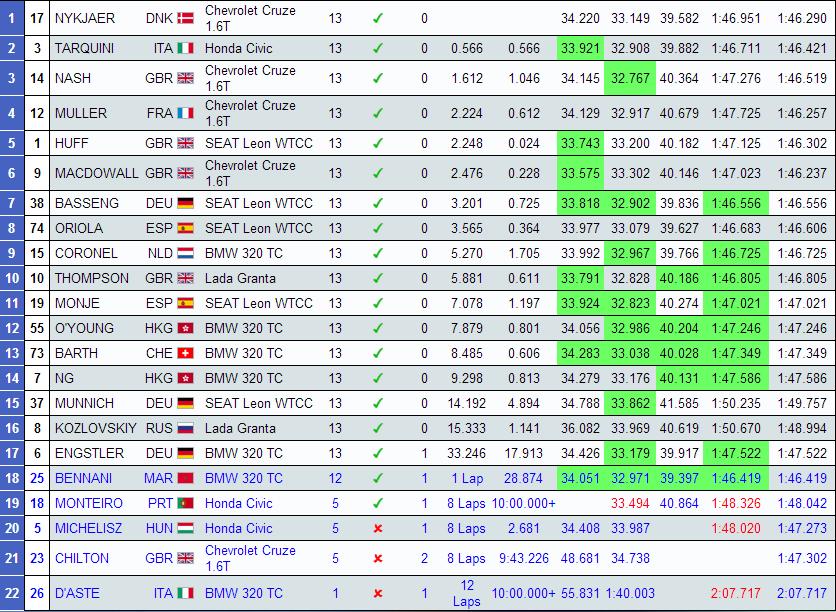Click the CHILTON driver name
This screenshot has width=836, height=612.
[82, 558]
